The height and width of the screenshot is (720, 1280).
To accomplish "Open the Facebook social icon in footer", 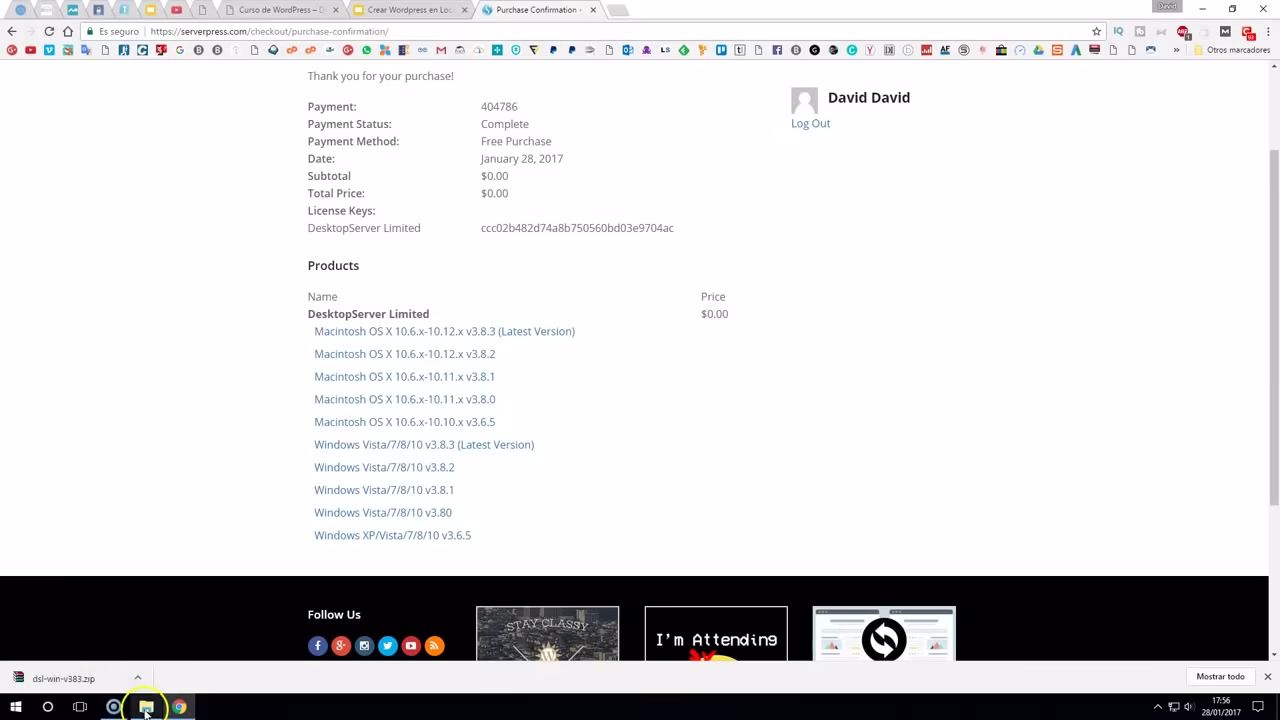I will point(318,646).
